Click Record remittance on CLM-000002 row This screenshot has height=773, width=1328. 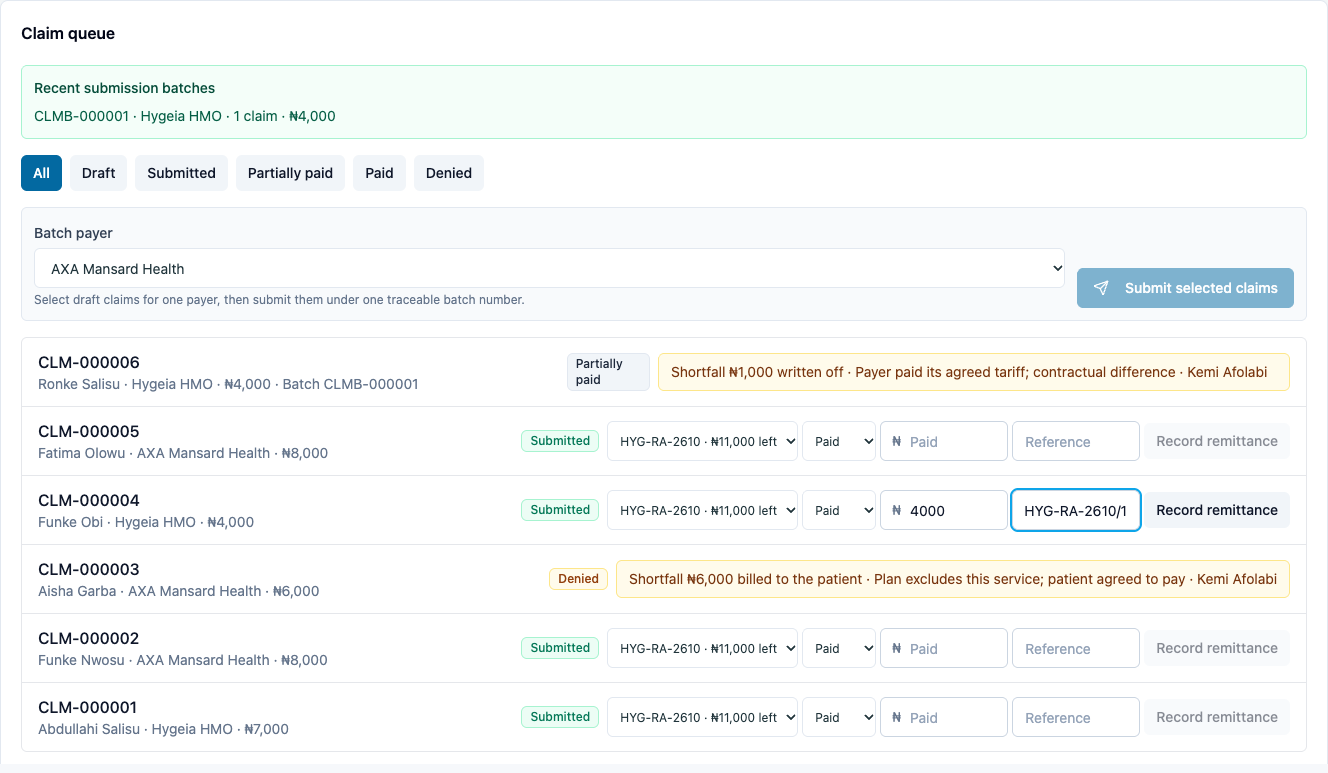coord(1217,648)
